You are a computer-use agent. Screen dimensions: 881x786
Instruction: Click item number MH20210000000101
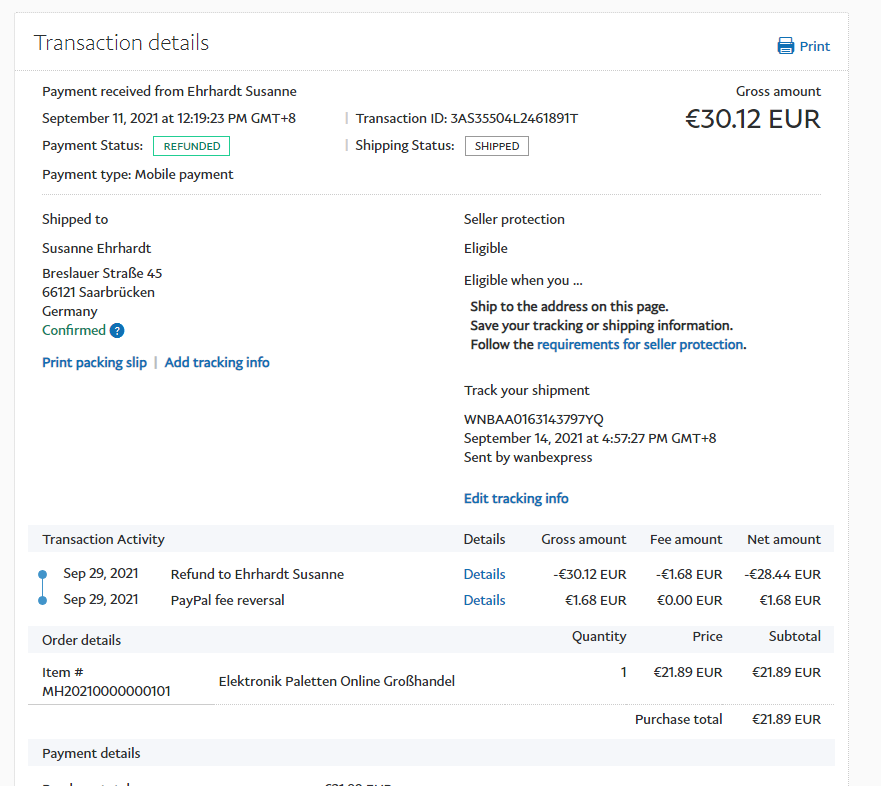click(x=106, y=691)
